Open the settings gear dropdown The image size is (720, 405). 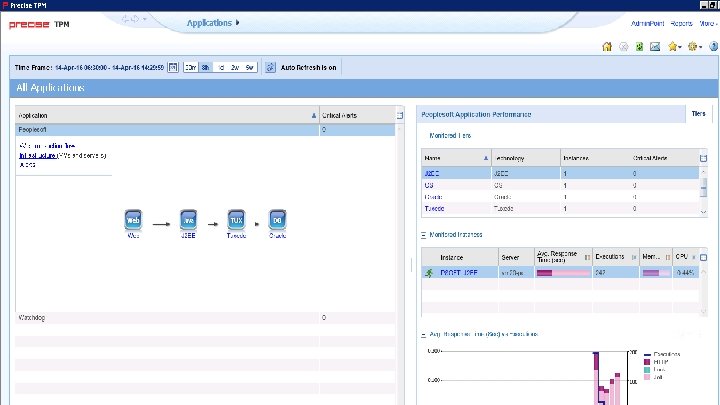(x=695, y=46)
